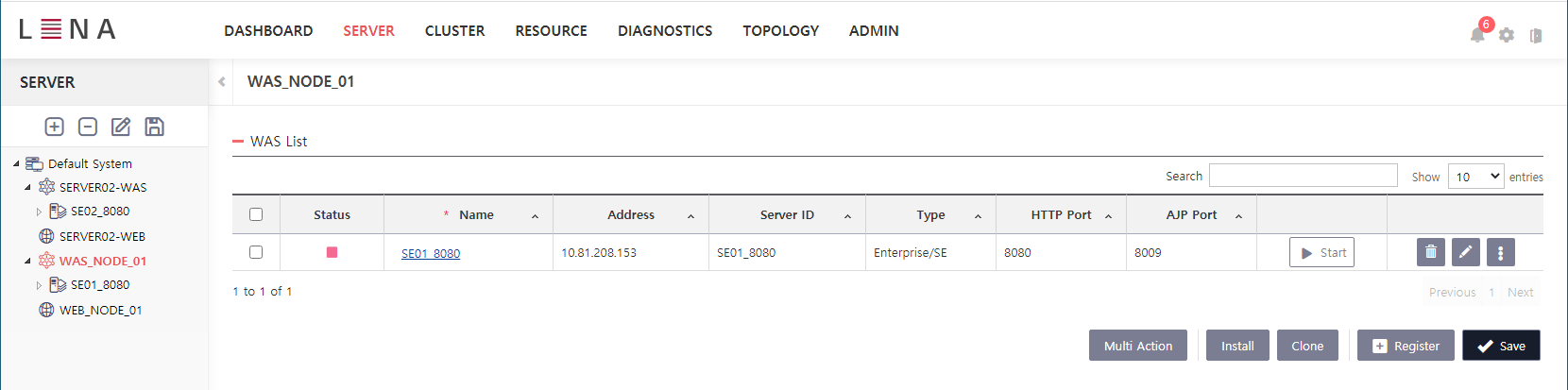Open the SE01_8080 name link
The image size is (1568, 390).
click(431, 253)
